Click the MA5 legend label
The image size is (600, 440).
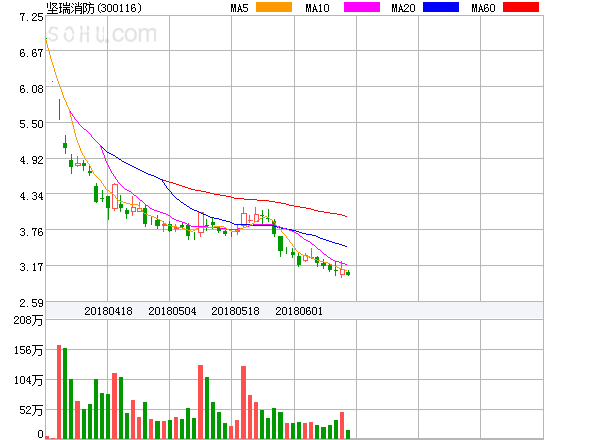(239, 8)
